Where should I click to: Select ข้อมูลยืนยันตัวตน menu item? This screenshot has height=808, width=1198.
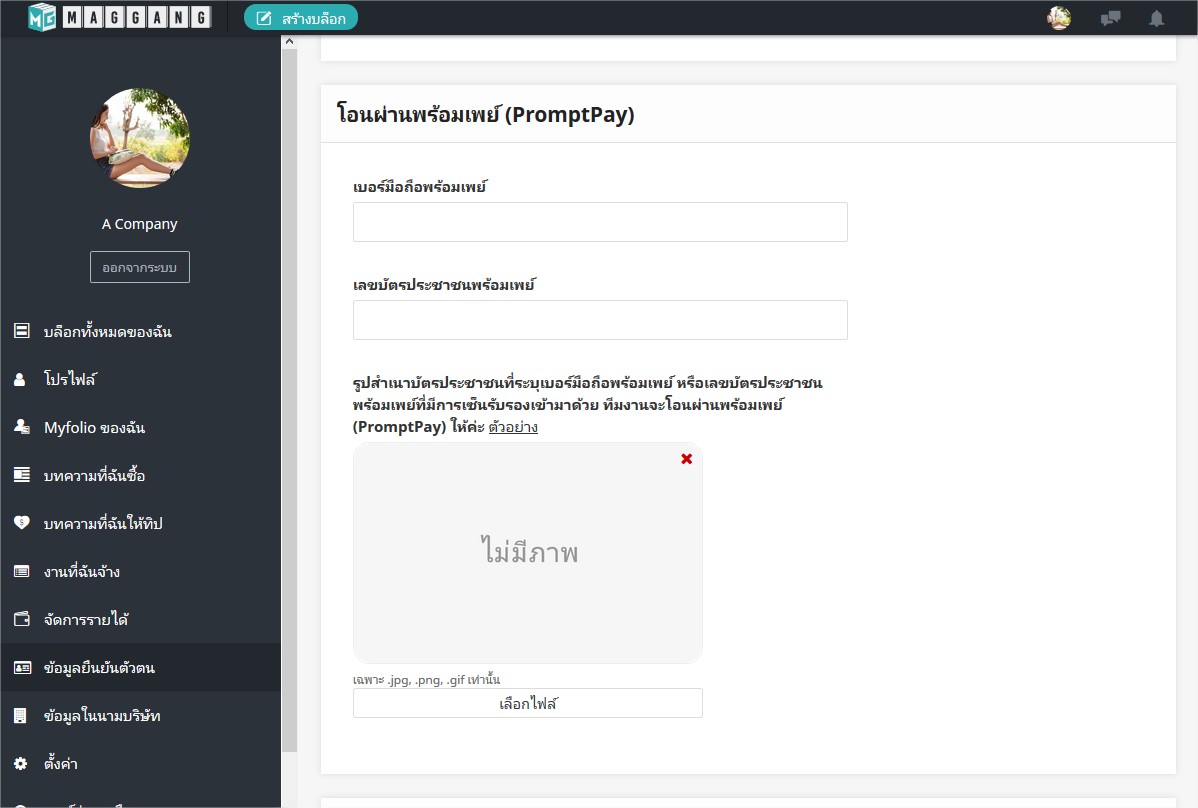click(x=99, y=667)
